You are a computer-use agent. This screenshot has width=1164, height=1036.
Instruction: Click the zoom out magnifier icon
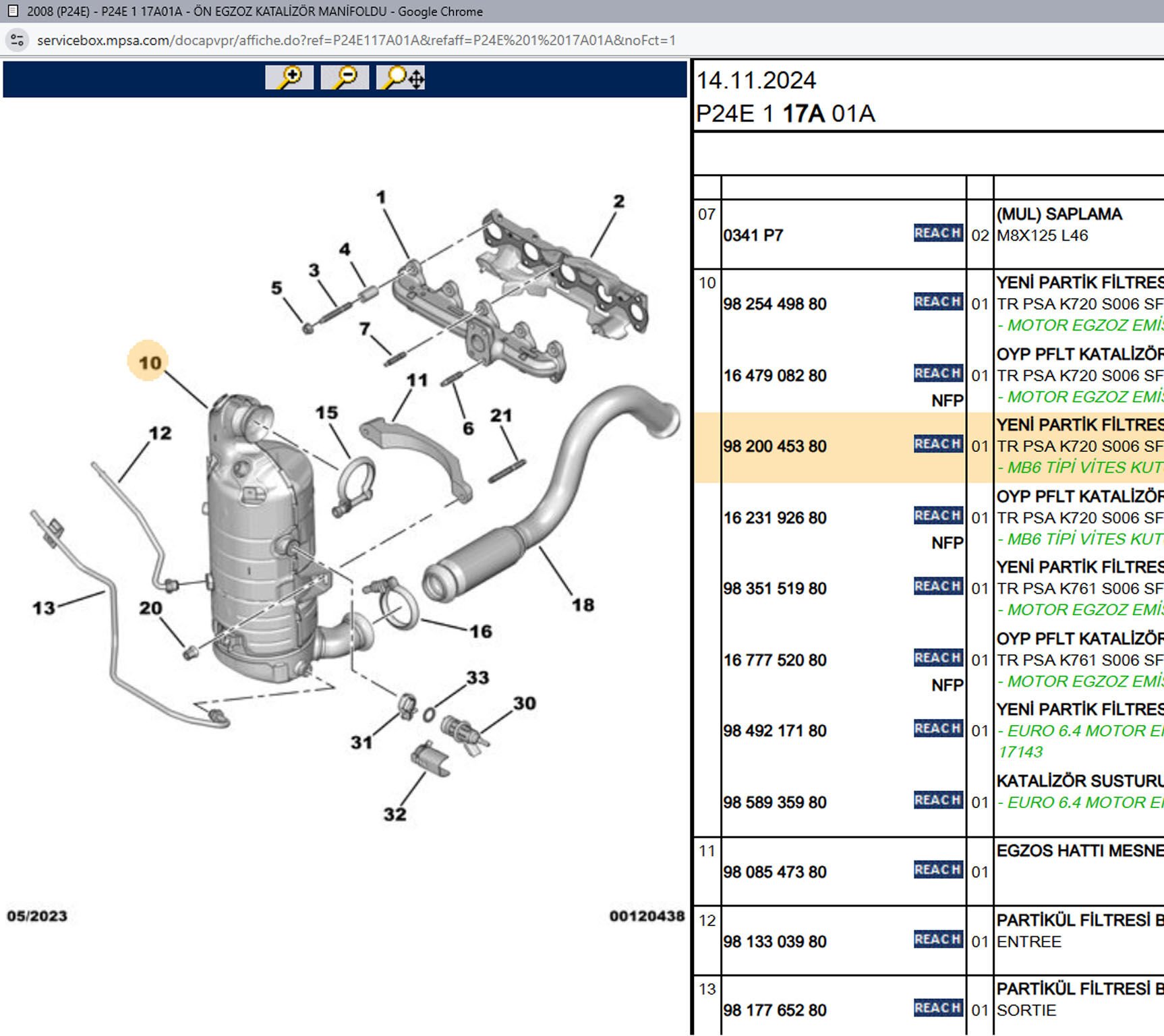(x=345, y=78)
